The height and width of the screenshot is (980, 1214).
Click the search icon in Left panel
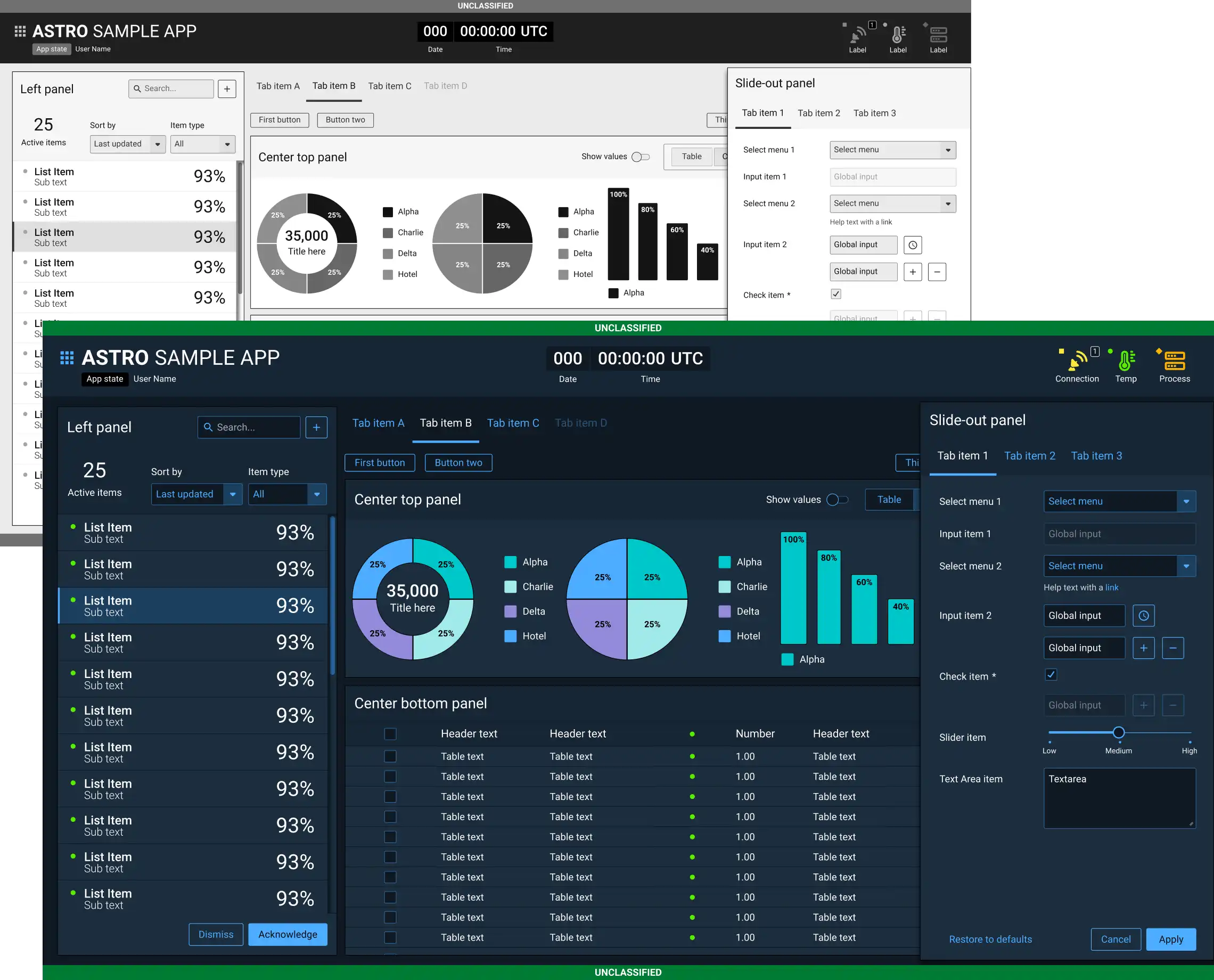(208, 427)
